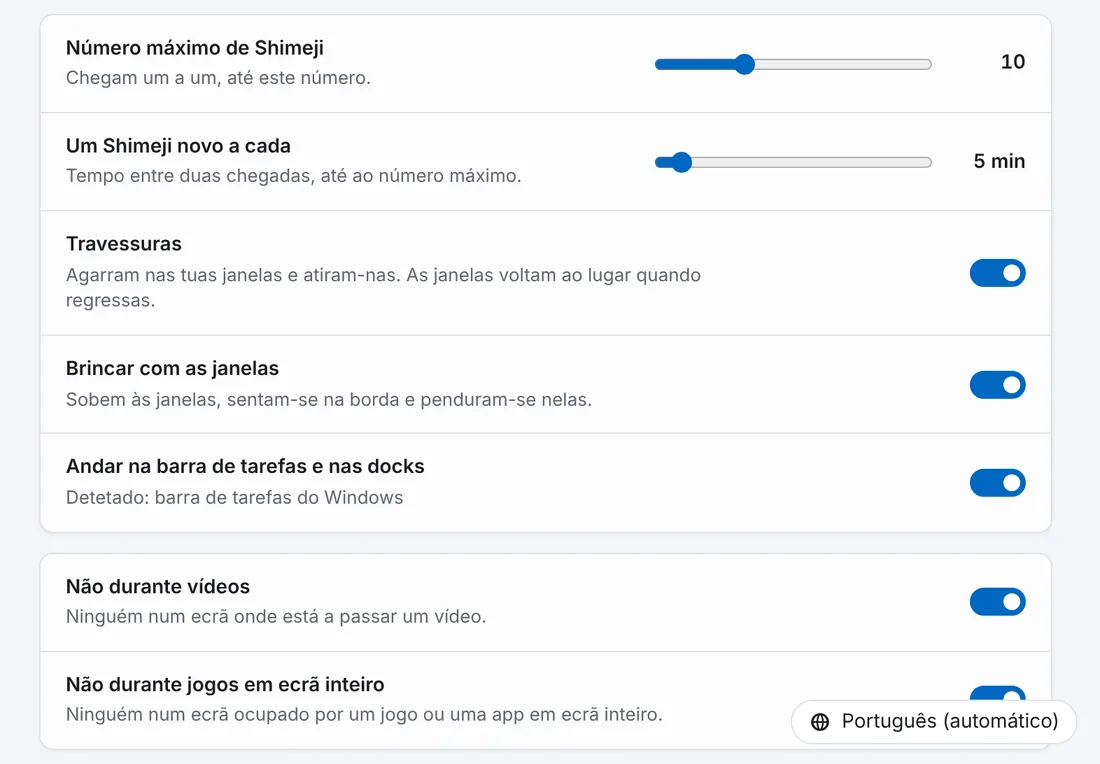Image resolution: width=1100 pixels, height=764 pixels.
Task: Click the Número máximo de Shimeji slider handle
Action: tap(744, 64)
